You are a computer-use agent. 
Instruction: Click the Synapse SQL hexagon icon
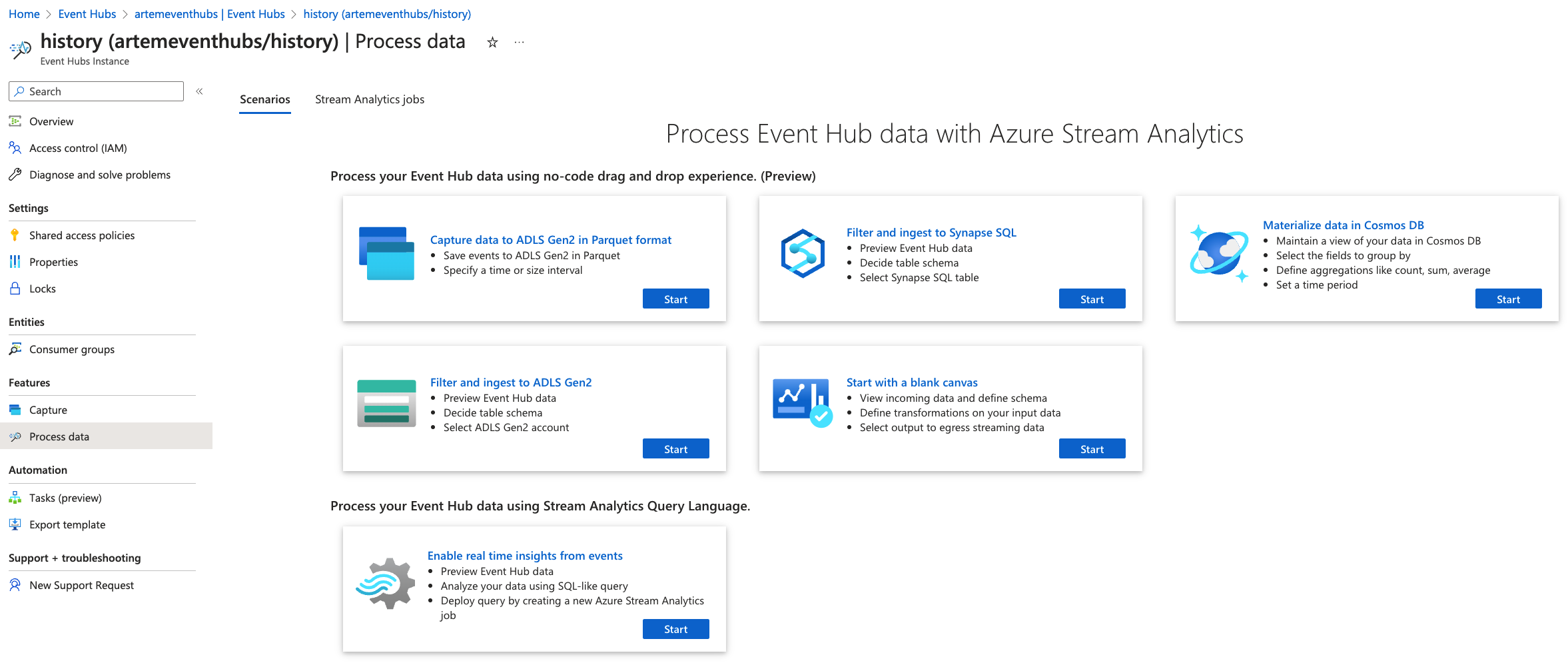(x=803, y=254)
